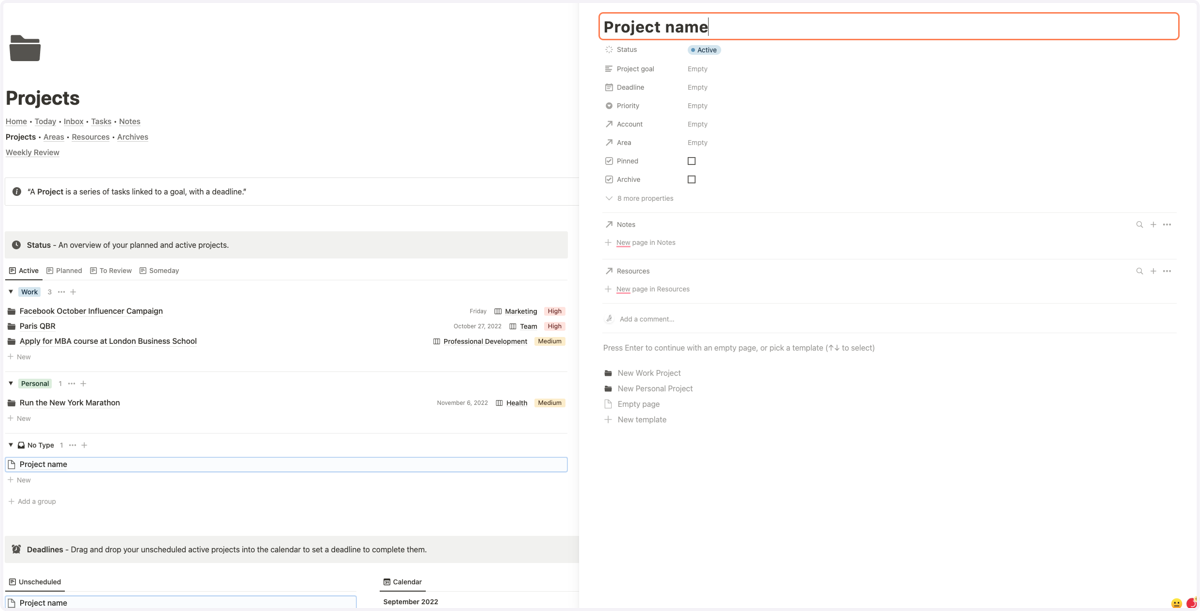This screenshot has width=1200, height=611.
Task: Open the three-dot options for Personal group
Action: tap(71, 384)
